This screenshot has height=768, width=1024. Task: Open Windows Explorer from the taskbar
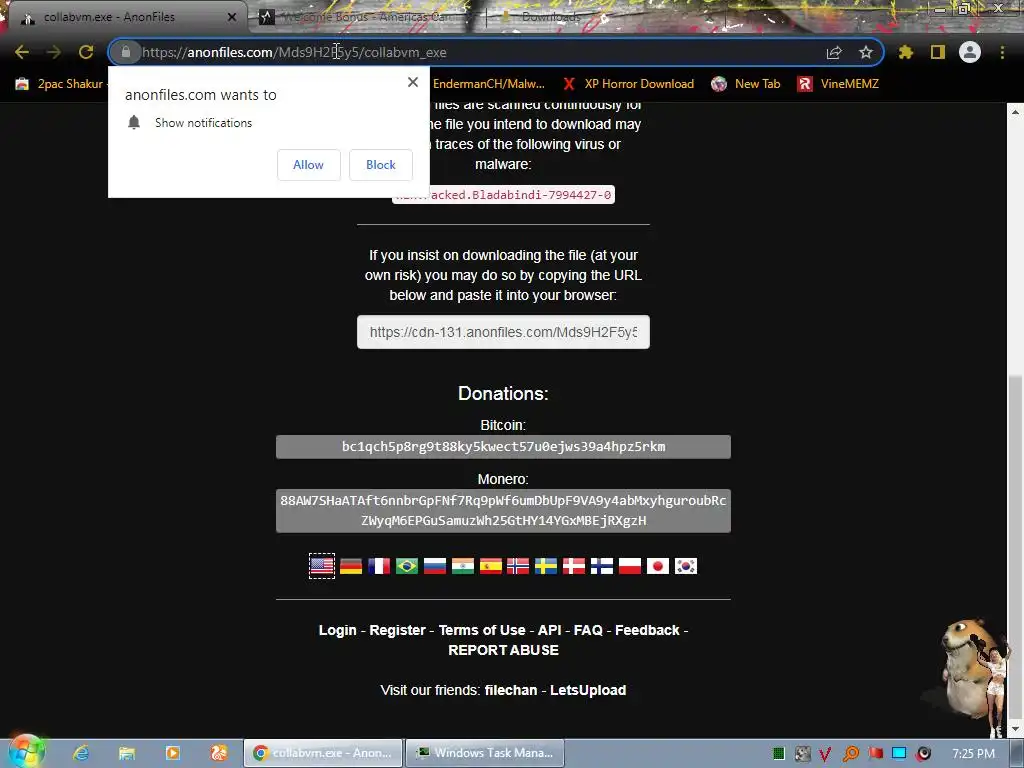(127, 753)
